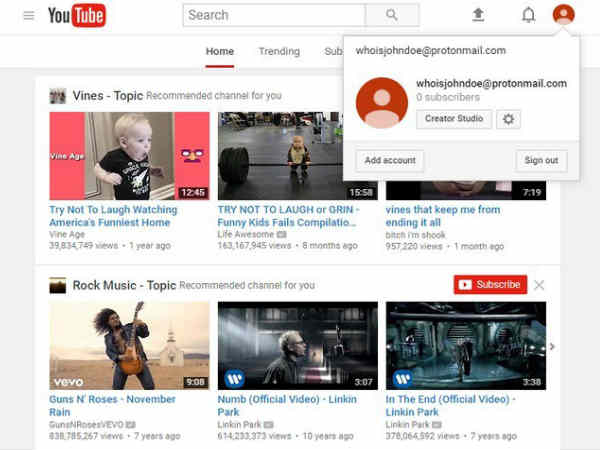This screenshot has height=450, width=600.
Task: Click the 12:45 duration badge
Action: (193, 192)
